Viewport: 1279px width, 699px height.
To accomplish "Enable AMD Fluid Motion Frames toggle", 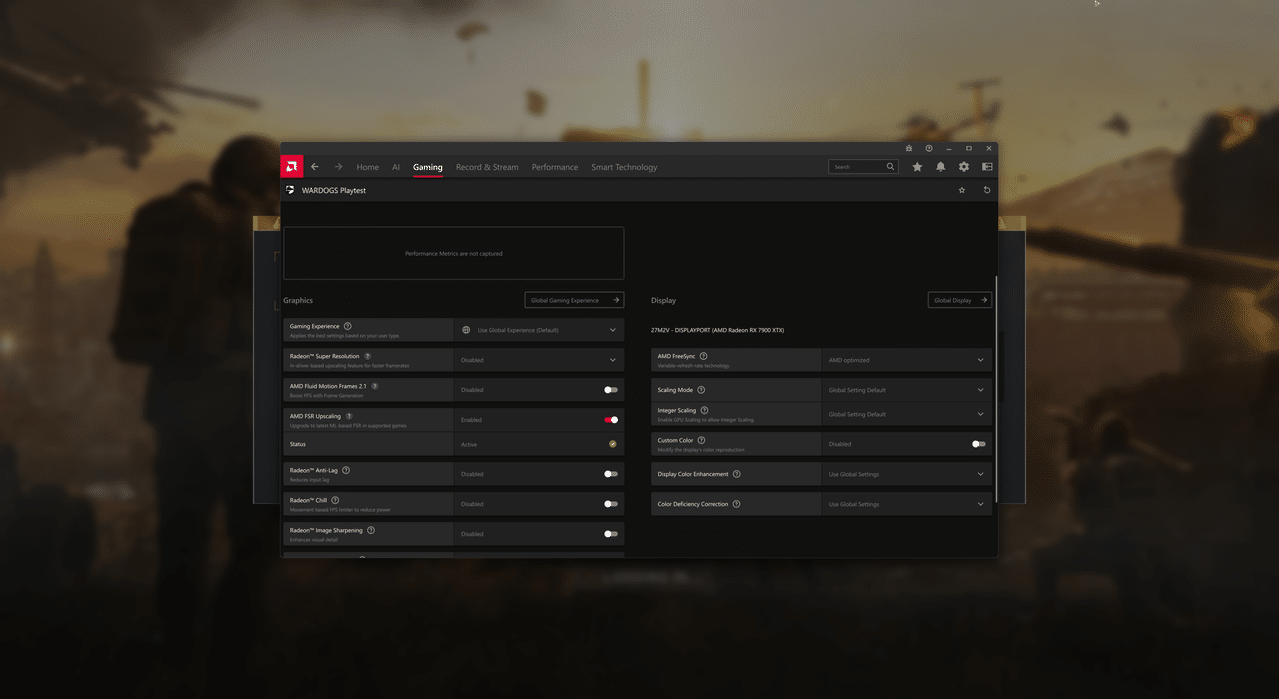I will [611, 390].
